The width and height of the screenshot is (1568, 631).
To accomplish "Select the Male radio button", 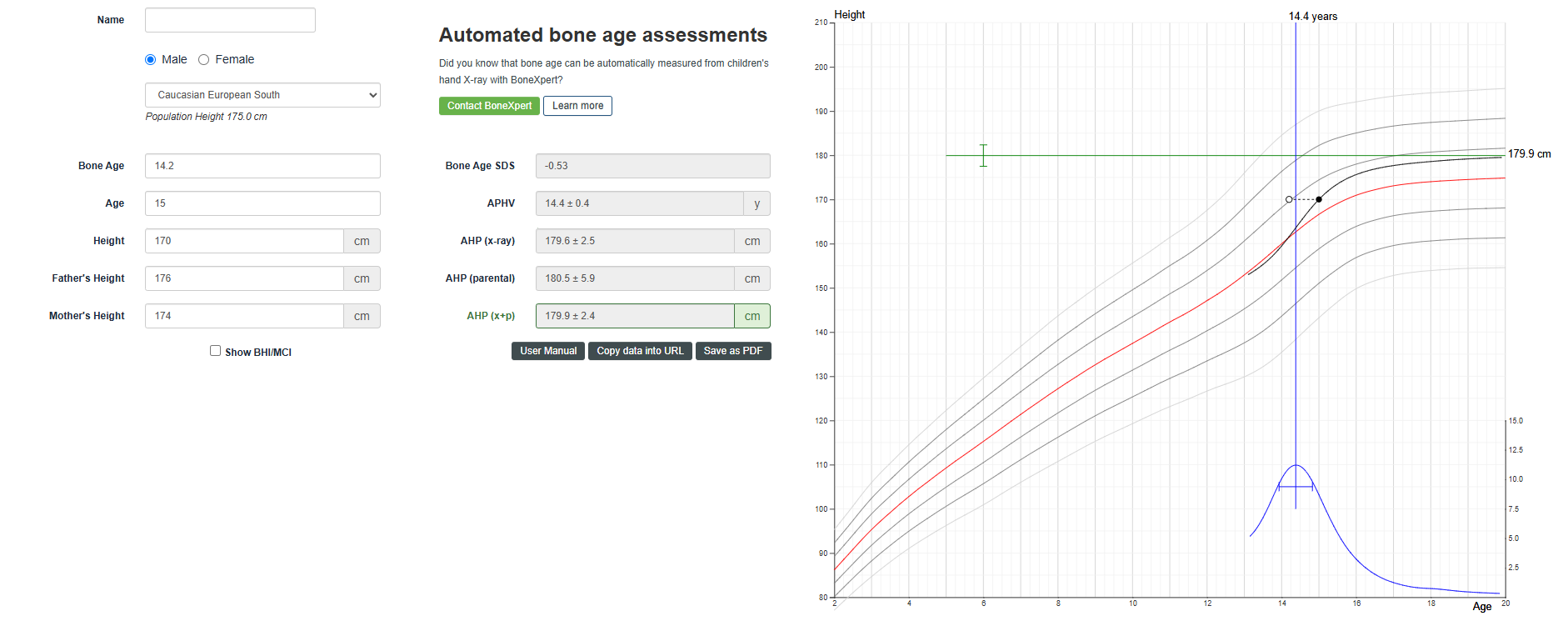I will click(x=151, y=60).
